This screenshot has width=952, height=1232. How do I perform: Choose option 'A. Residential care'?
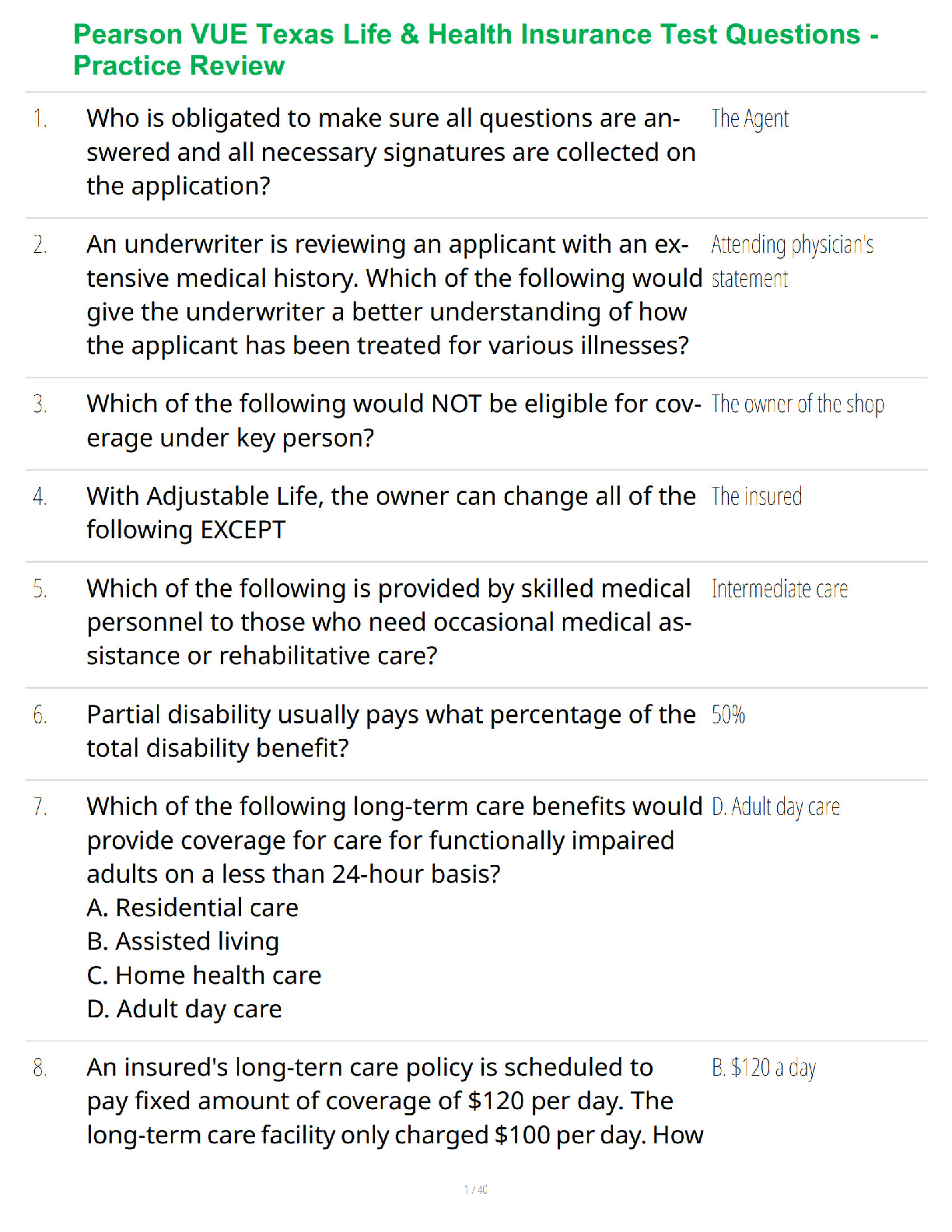pos(192,908)
